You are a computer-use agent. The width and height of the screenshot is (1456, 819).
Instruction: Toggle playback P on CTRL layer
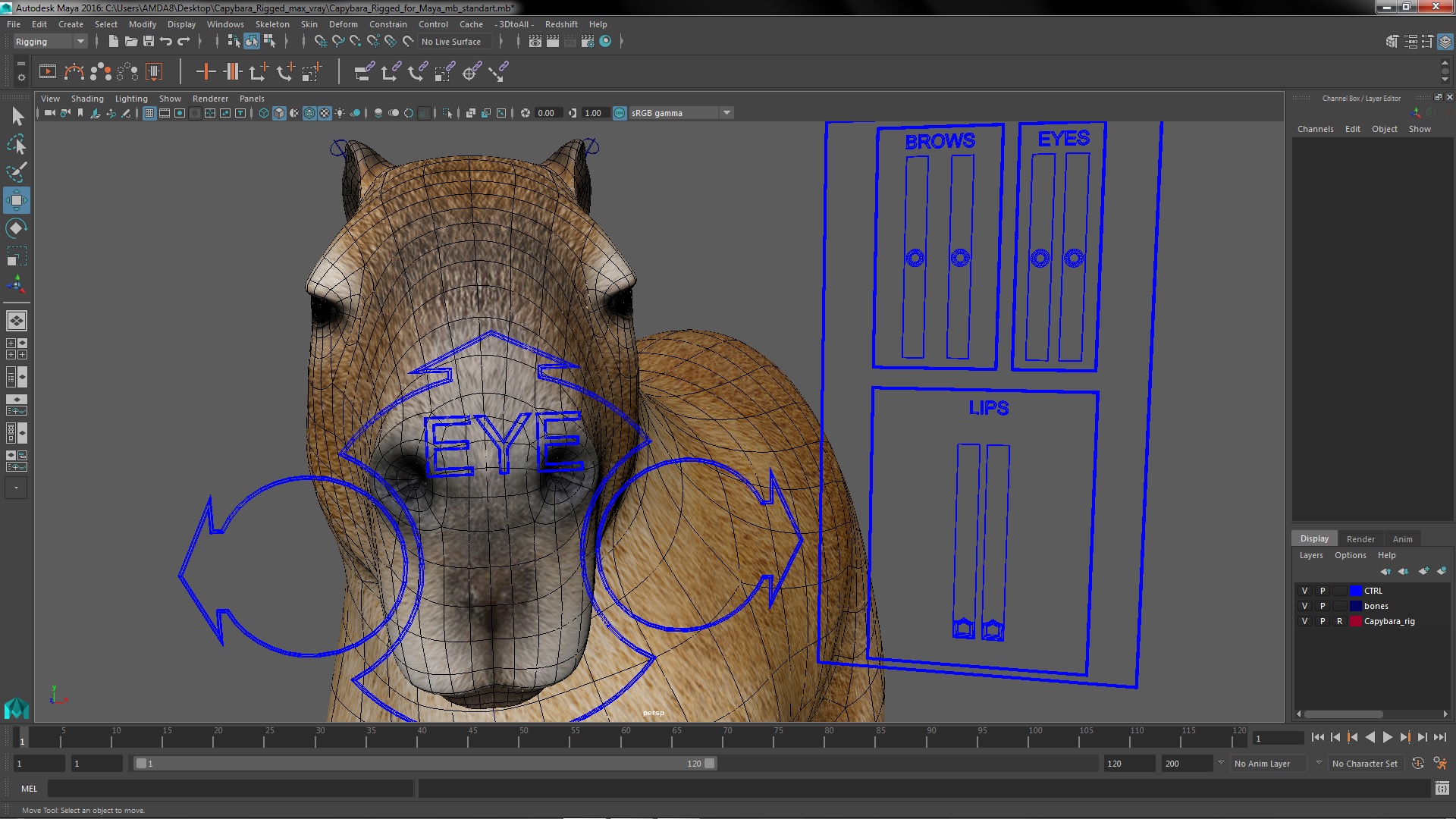[1323, 591]
